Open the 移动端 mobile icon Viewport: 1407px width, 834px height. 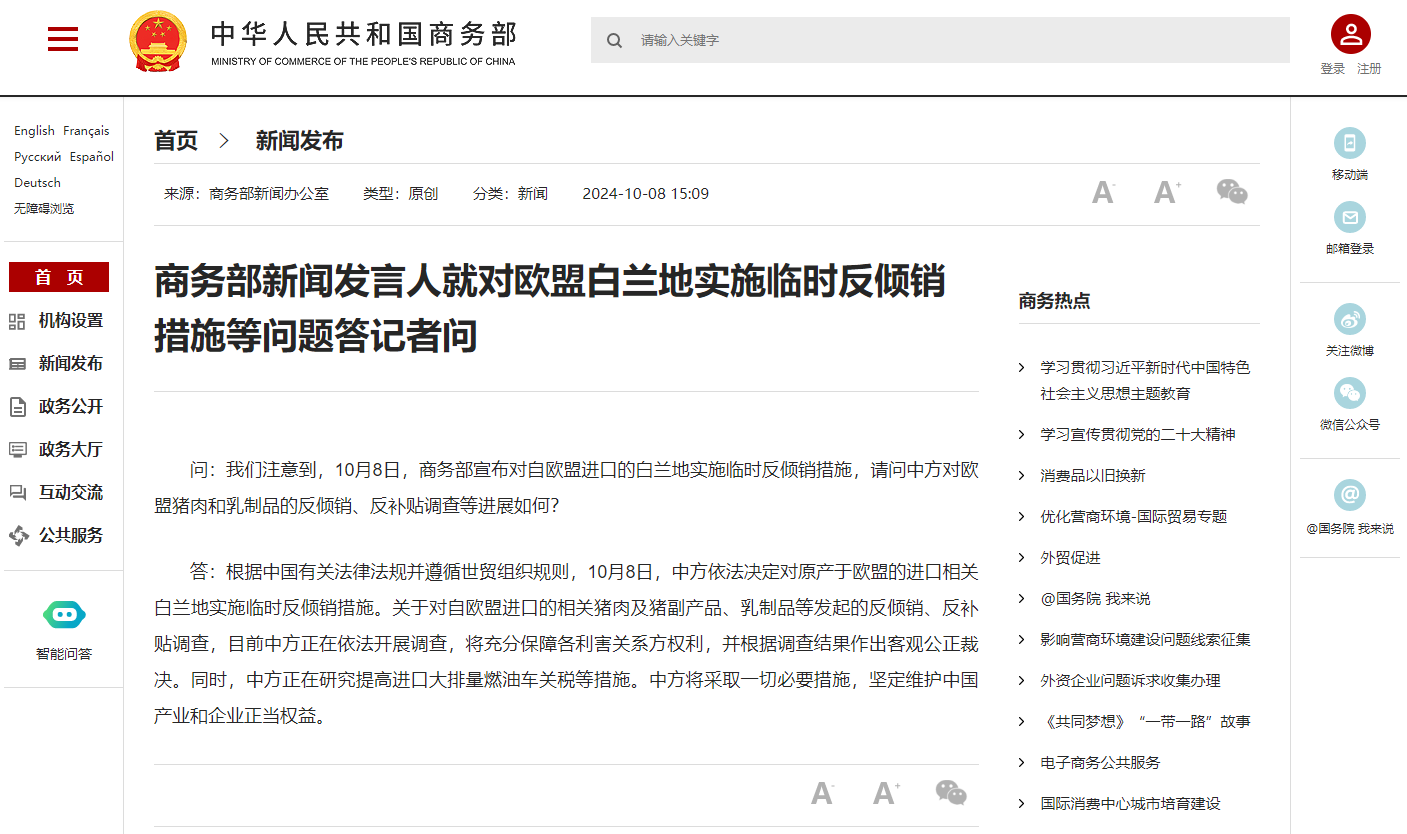[1350, 143]
